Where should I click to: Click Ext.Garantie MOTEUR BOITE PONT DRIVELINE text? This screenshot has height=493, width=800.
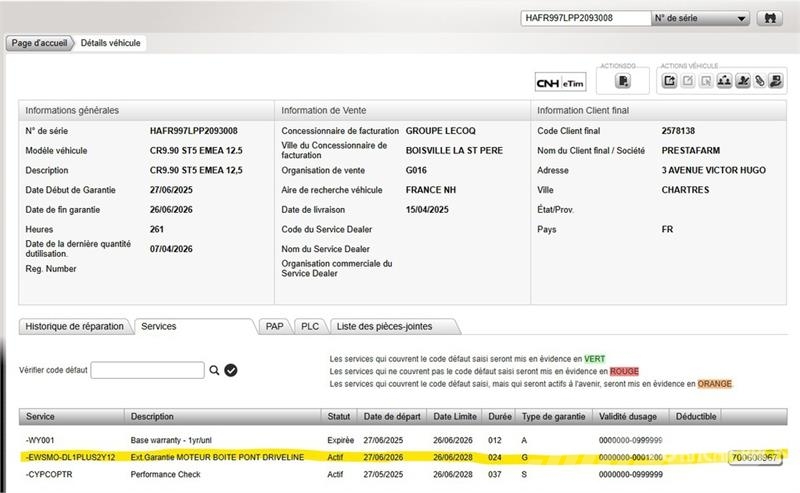[217, 457]
